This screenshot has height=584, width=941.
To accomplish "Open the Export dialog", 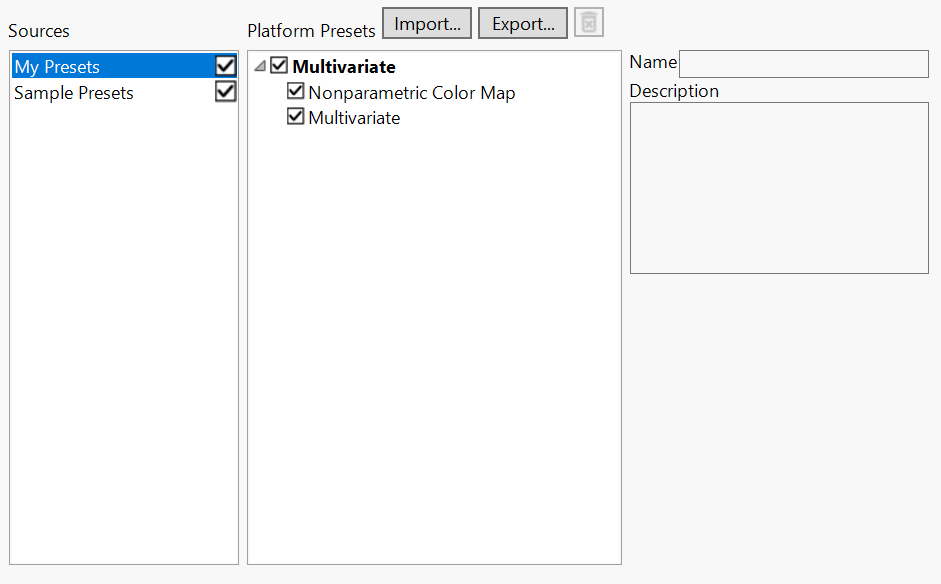I will pyautogui.click(x=522, y=22).
